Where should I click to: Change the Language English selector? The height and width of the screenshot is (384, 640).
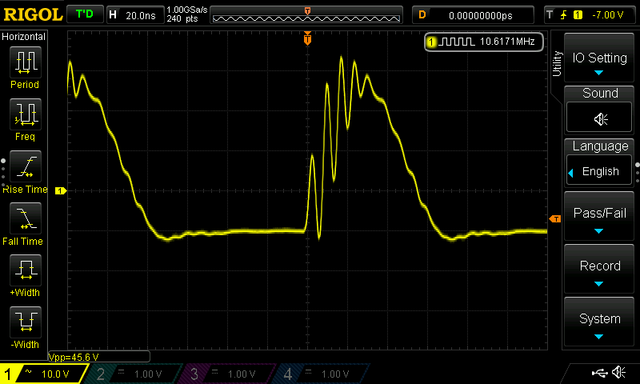coord(599,171)
